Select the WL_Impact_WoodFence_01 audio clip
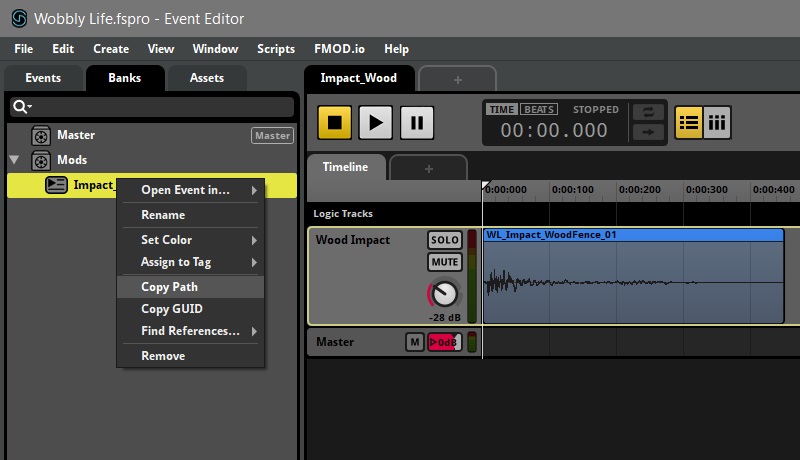 click(633, 275)
